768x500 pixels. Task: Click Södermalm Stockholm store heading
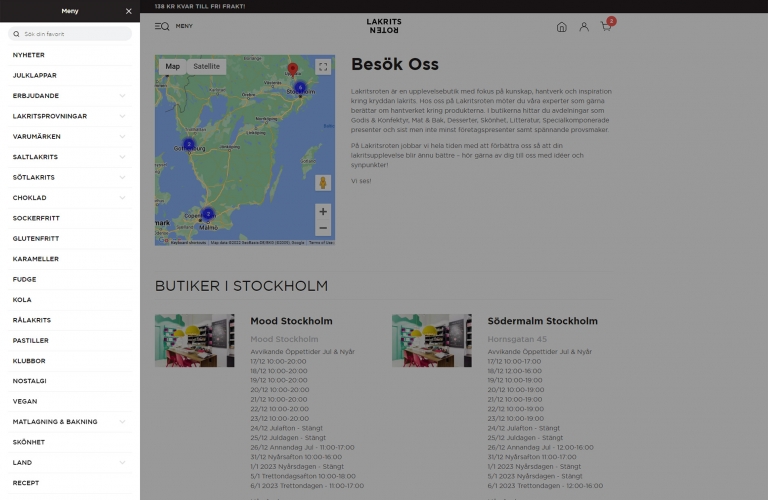[x=542, y=321]
